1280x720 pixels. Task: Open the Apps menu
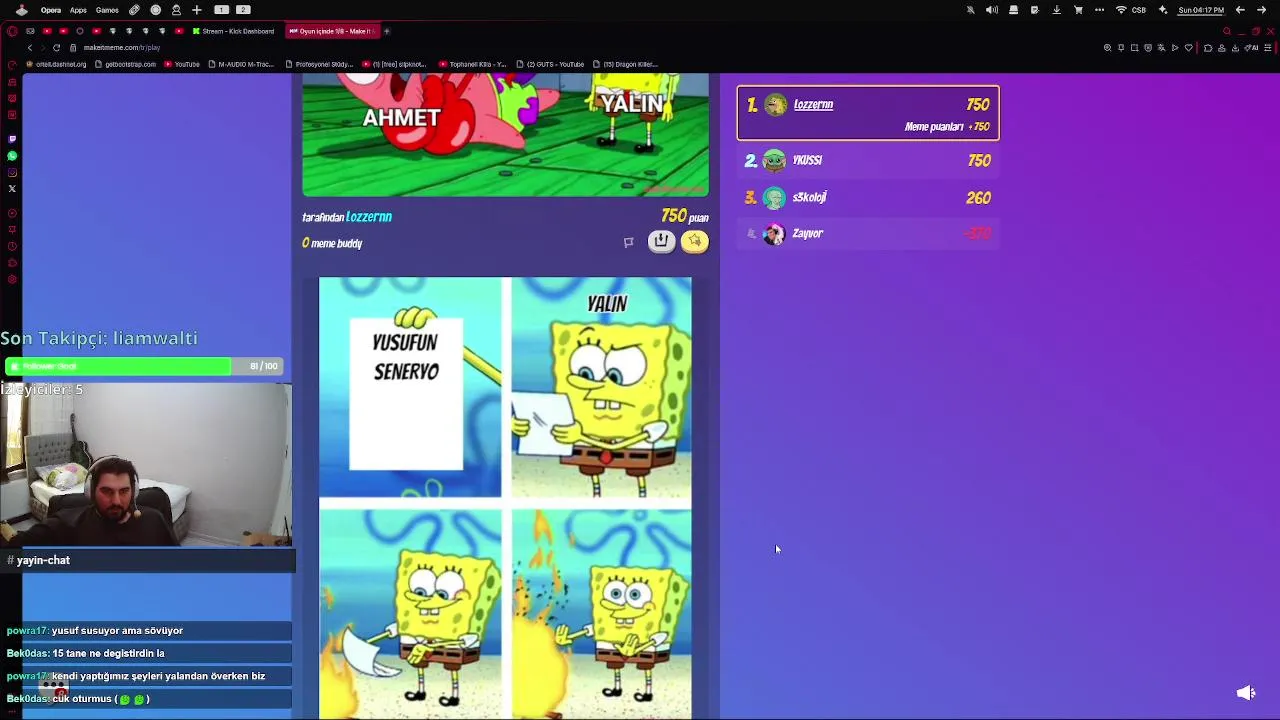tap(78, 10)
